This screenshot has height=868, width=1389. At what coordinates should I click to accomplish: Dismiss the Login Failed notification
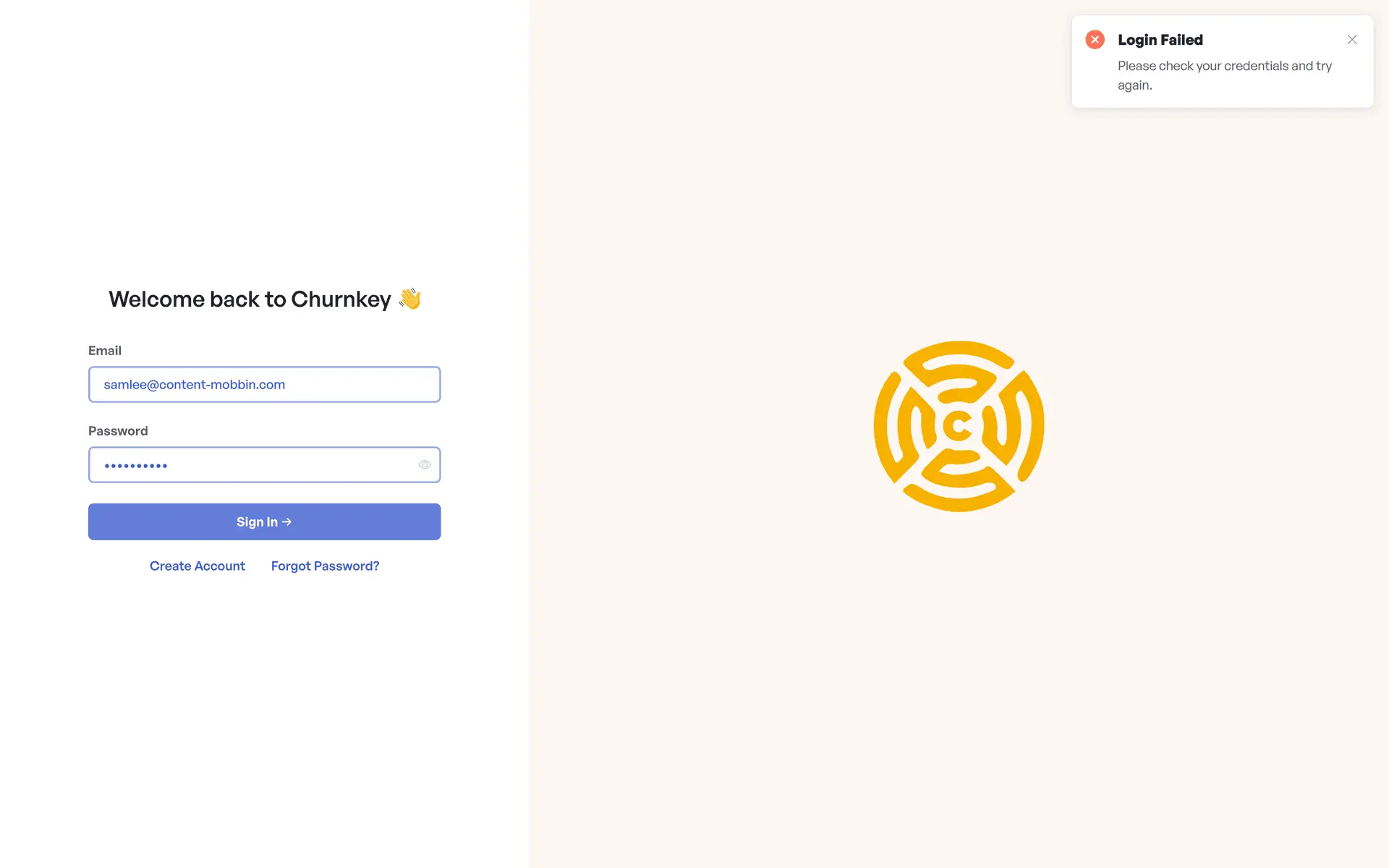1351,40
